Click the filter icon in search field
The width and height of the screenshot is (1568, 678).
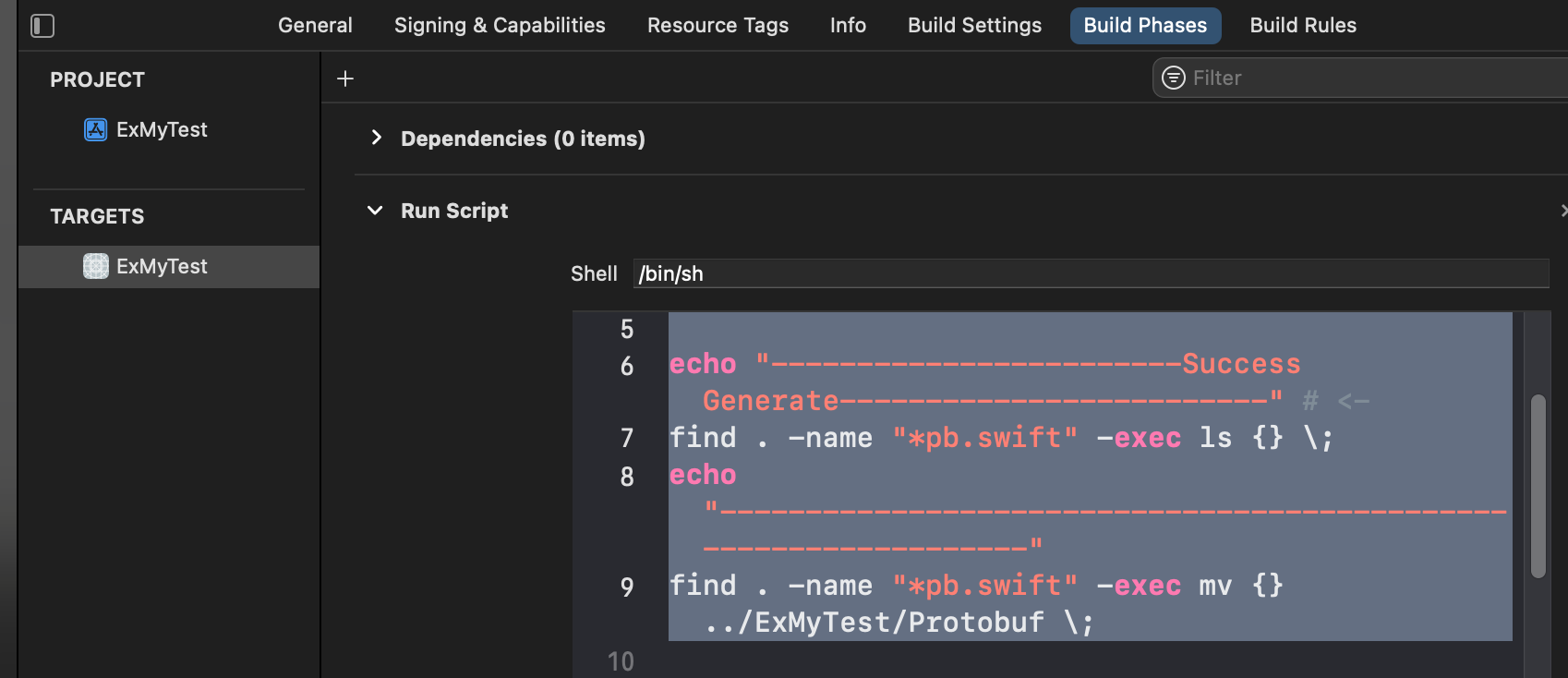1173,78
